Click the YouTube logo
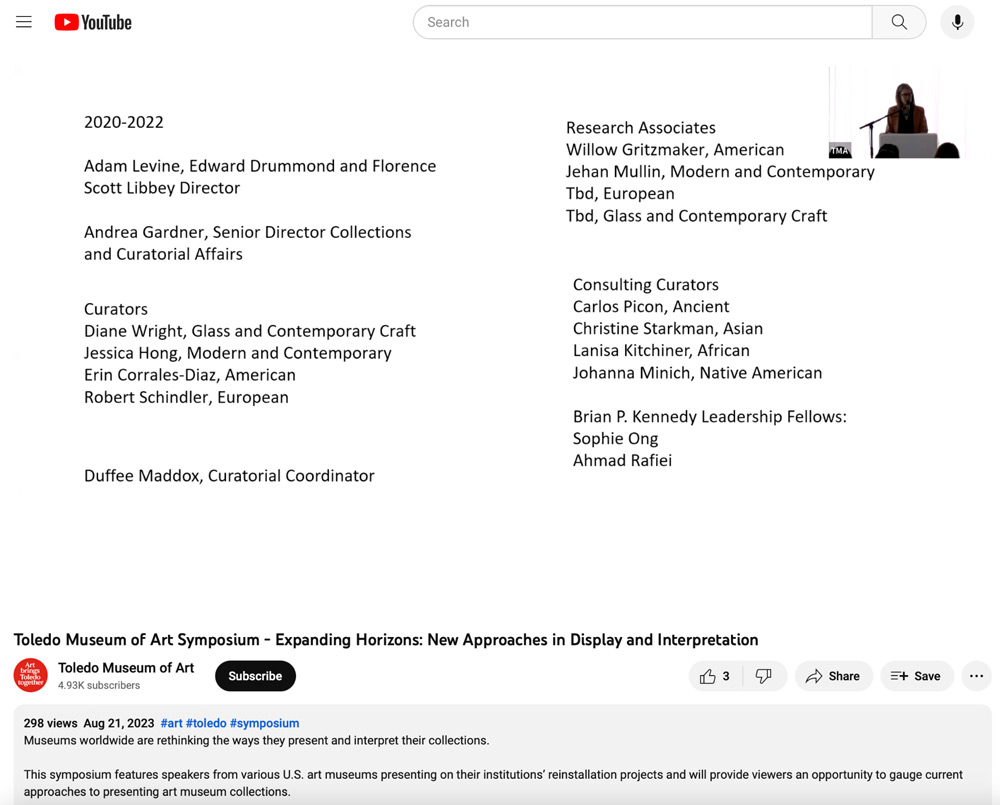The image size is (1000, 805). point(93,22)
